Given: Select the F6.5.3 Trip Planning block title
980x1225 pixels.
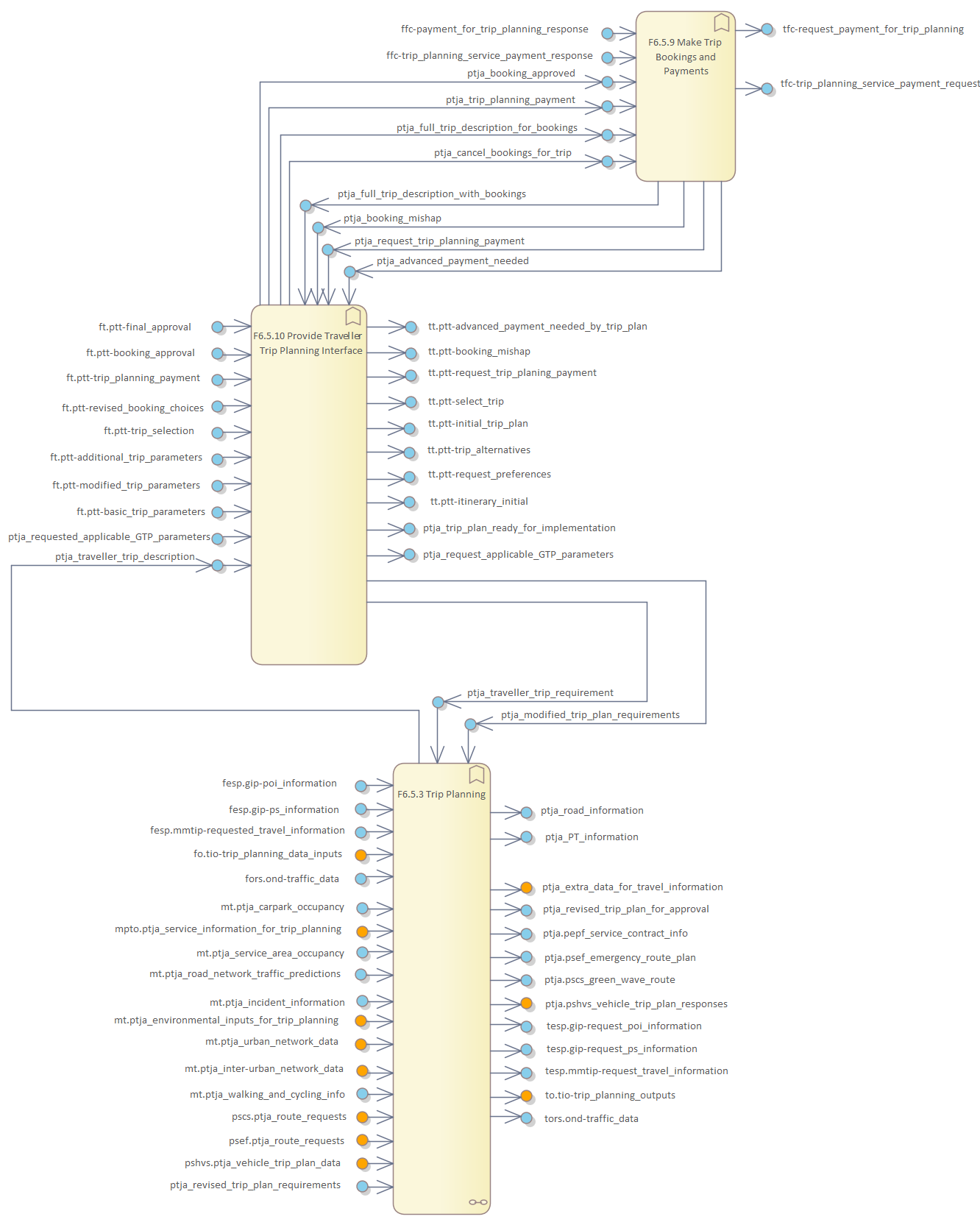Looking at the screenshot, I should [441, 795].
